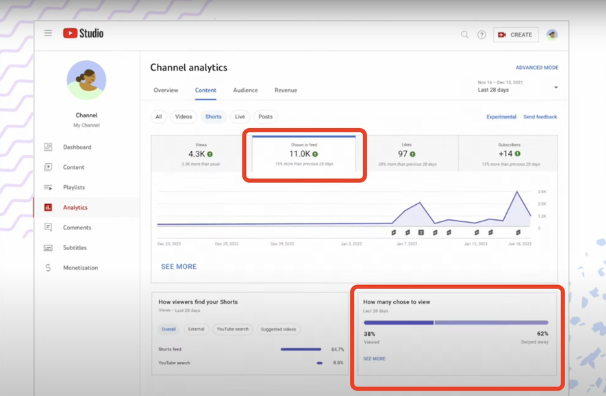Click the CREATE button

[516, 35]
